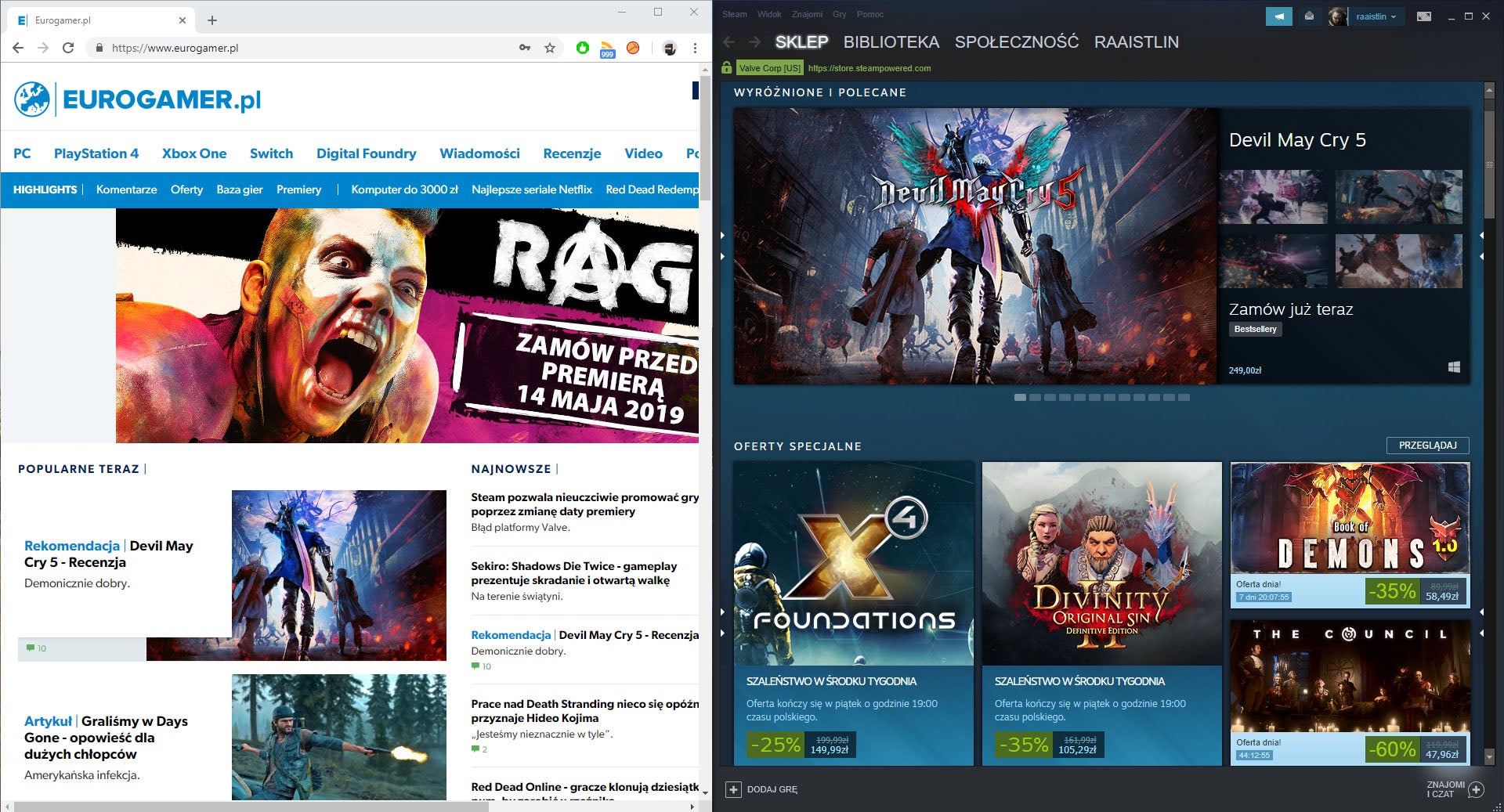Viewport: 1504px width, 812px height.
Task: Open the RAAISTLIN profile tab in Steam
Action: [x=1137, y=42]
